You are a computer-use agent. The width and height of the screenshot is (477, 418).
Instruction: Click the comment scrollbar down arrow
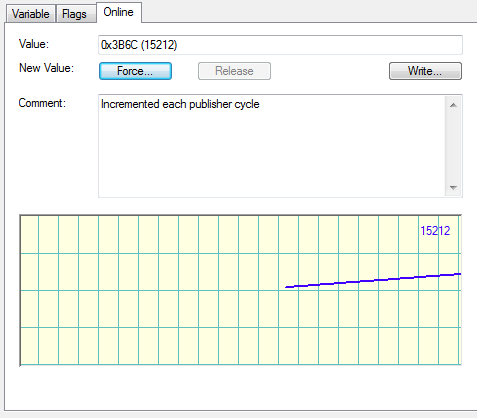tap(453, 188)
